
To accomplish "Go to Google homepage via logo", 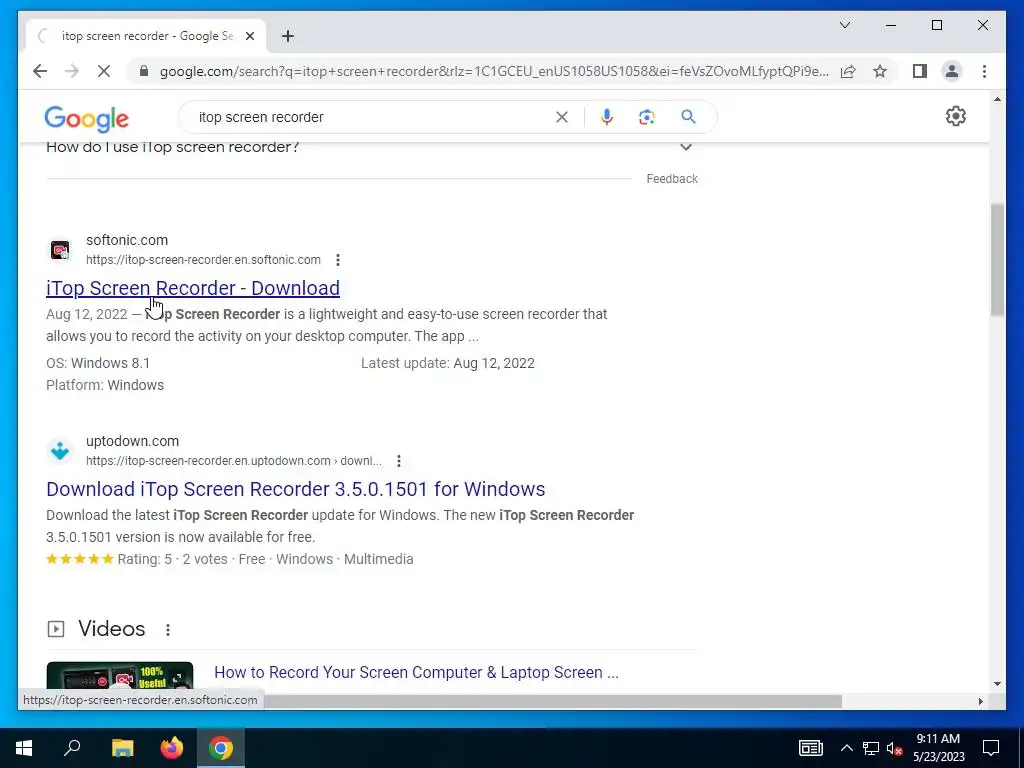I will click(86, 118).
